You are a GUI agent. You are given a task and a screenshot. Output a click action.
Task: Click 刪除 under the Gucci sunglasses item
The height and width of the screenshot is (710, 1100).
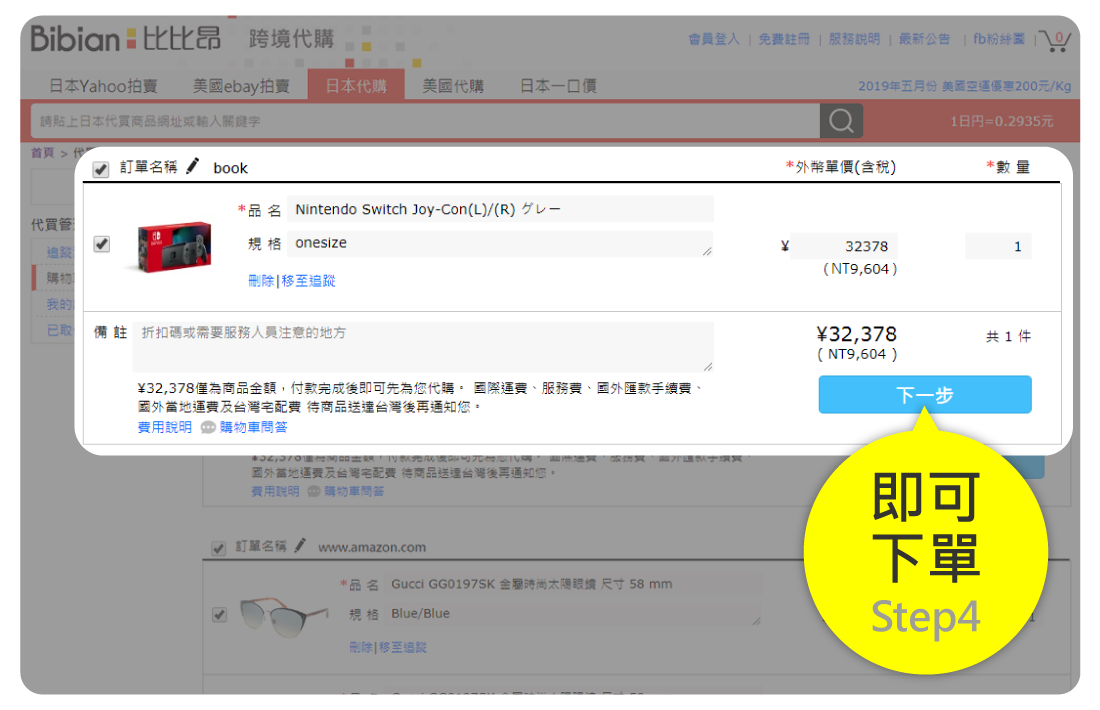(361, 647)
